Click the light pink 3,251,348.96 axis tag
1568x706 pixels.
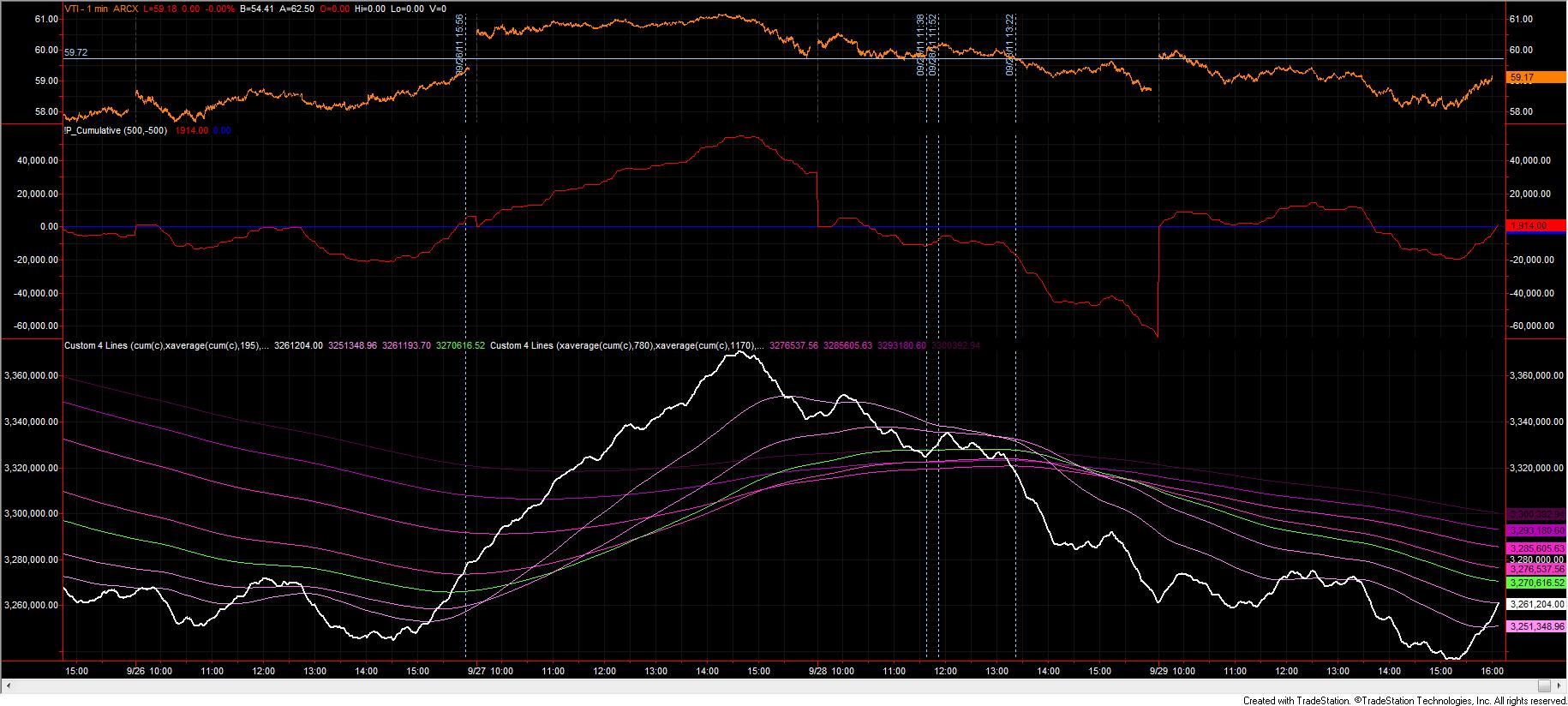tap(1536, 625)
